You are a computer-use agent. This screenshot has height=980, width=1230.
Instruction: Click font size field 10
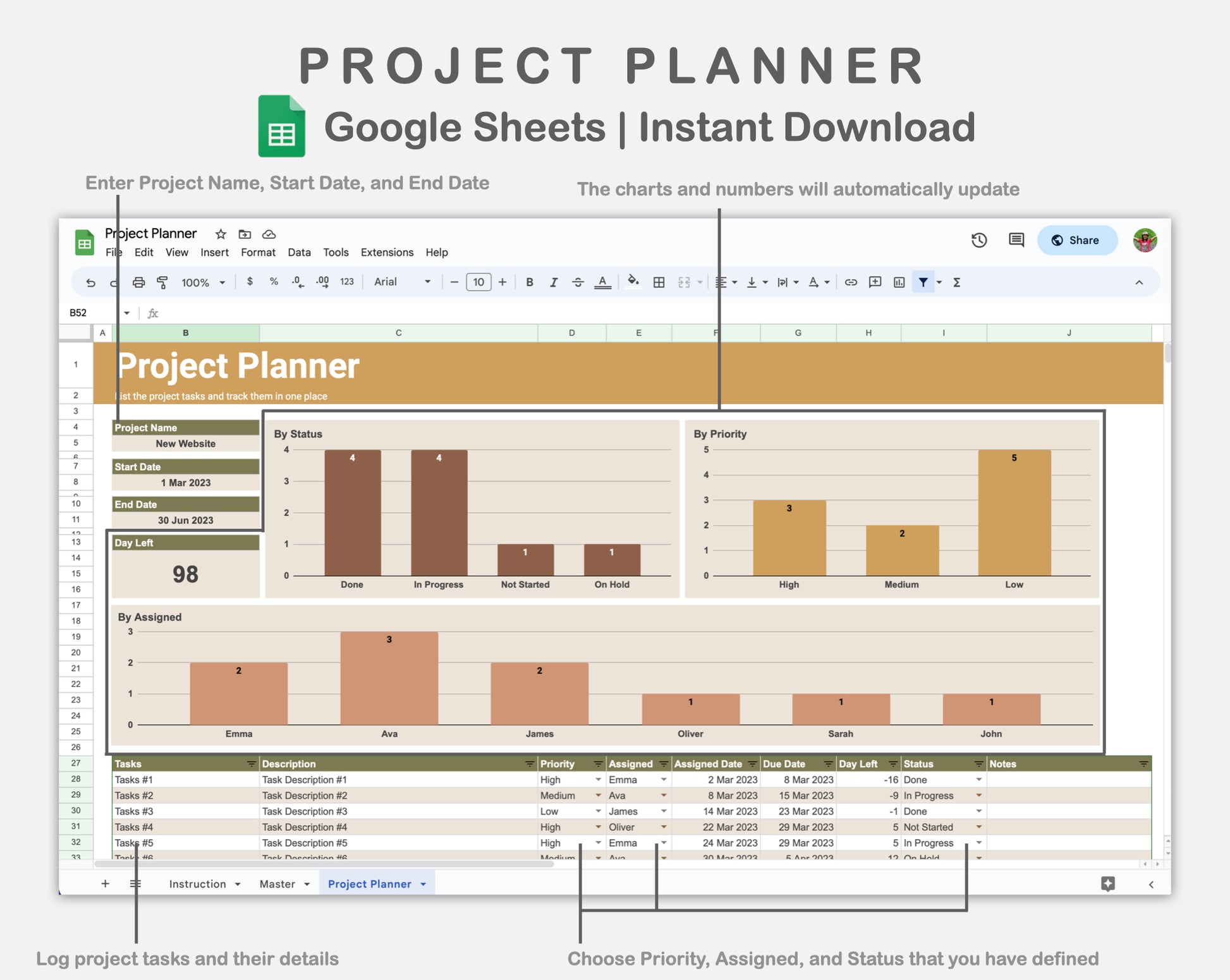point(478,282)
